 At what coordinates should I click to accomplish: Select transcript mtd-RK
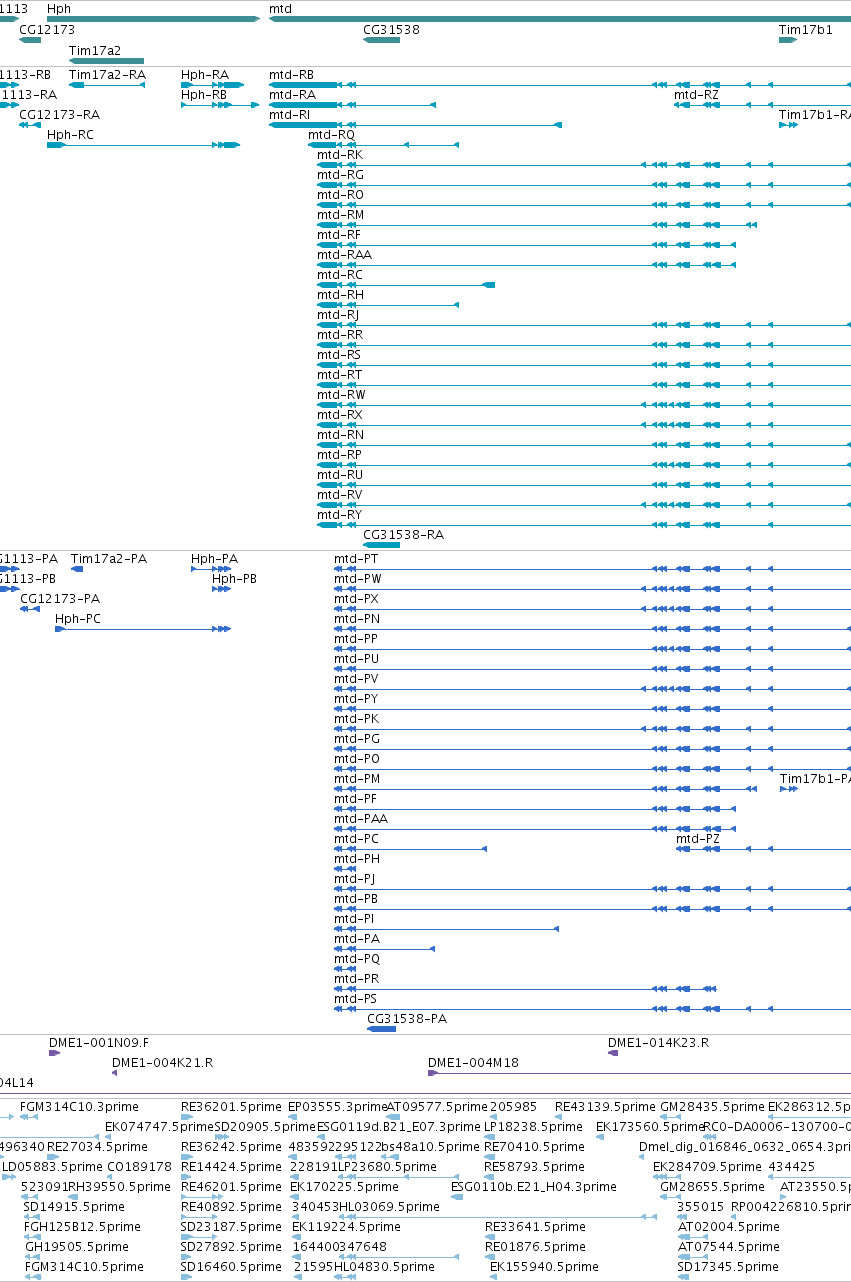pyautogui.click(x=340, y=155)
